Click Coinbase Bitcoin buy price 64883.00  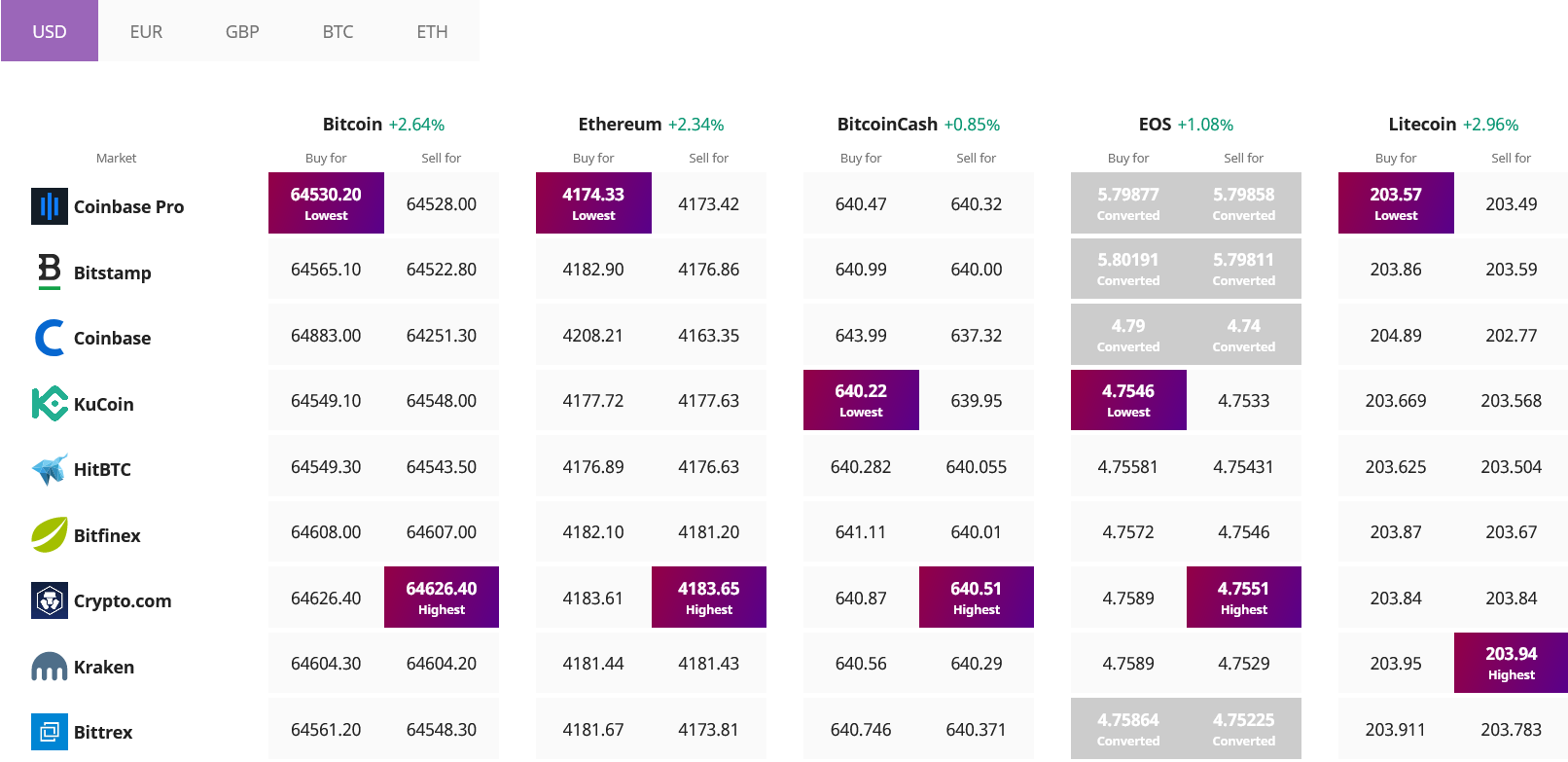326,336
